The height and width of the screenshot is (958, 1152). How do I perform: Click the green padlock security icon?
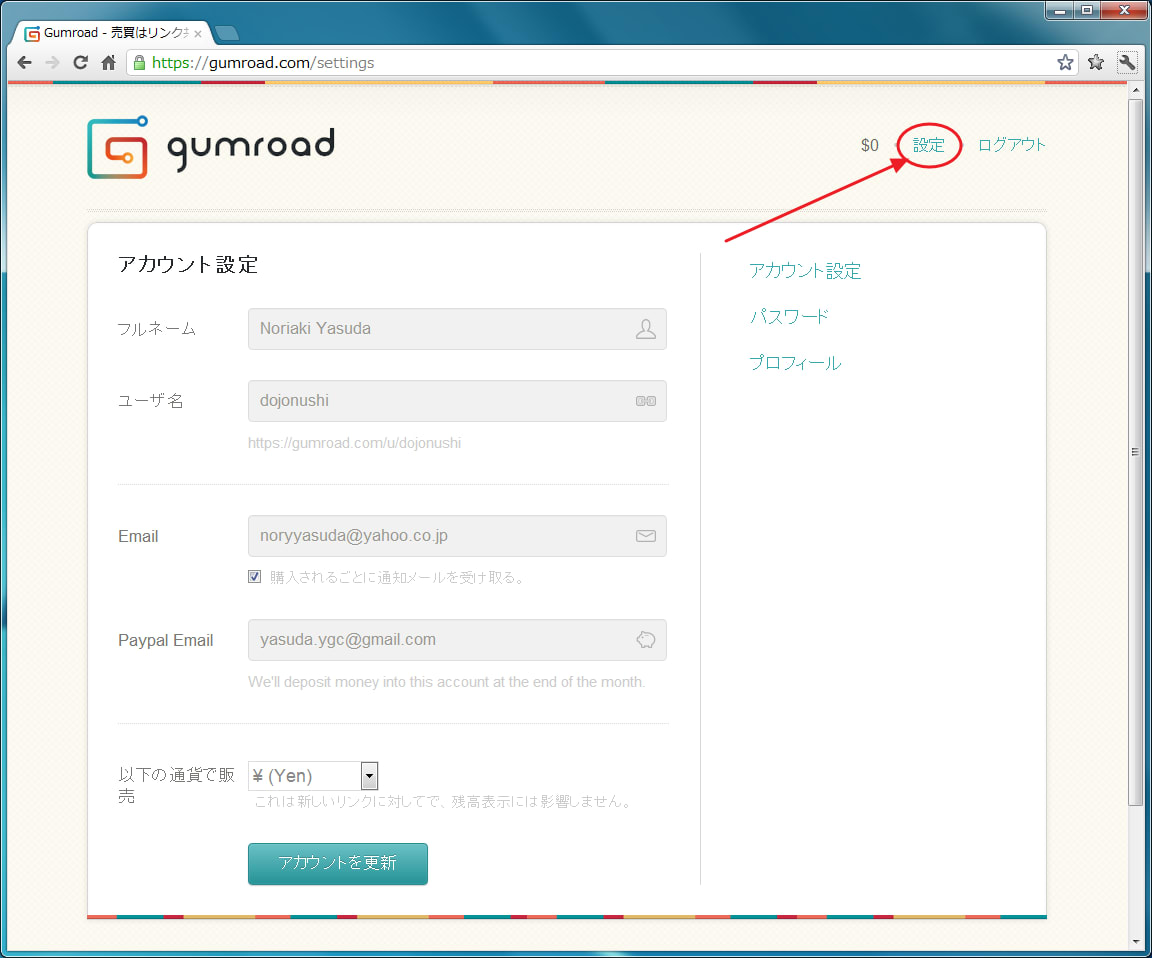click(140, 63)
